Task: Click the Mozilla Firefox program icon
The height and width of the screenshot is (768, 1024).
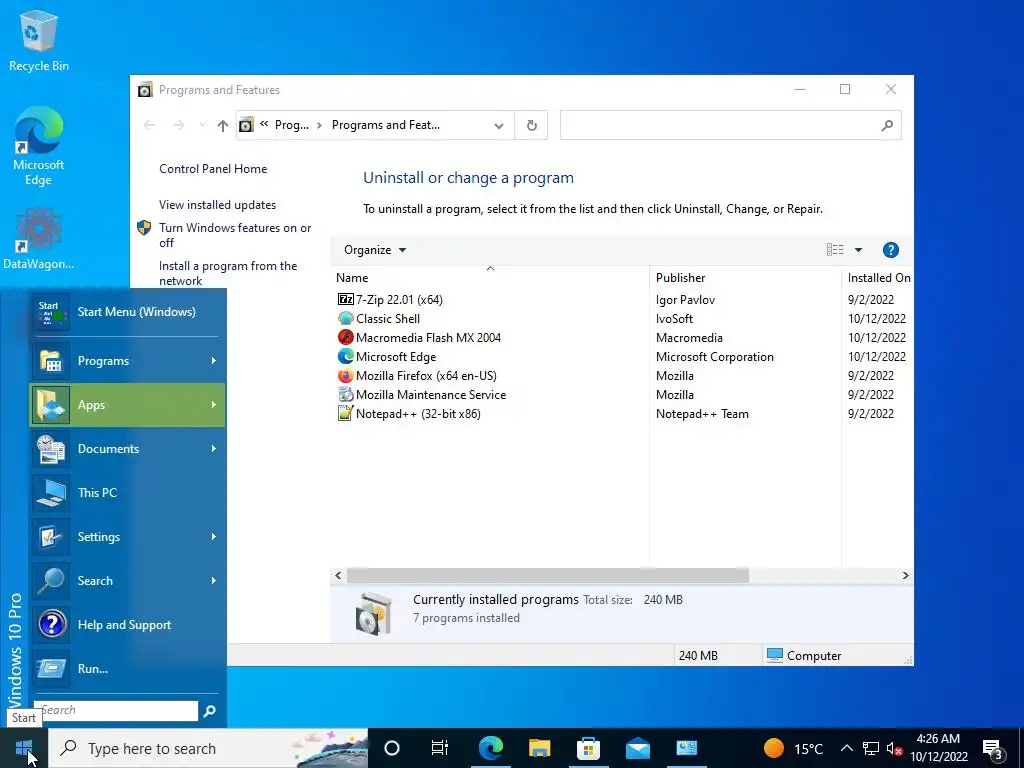Action: (345, 376)
